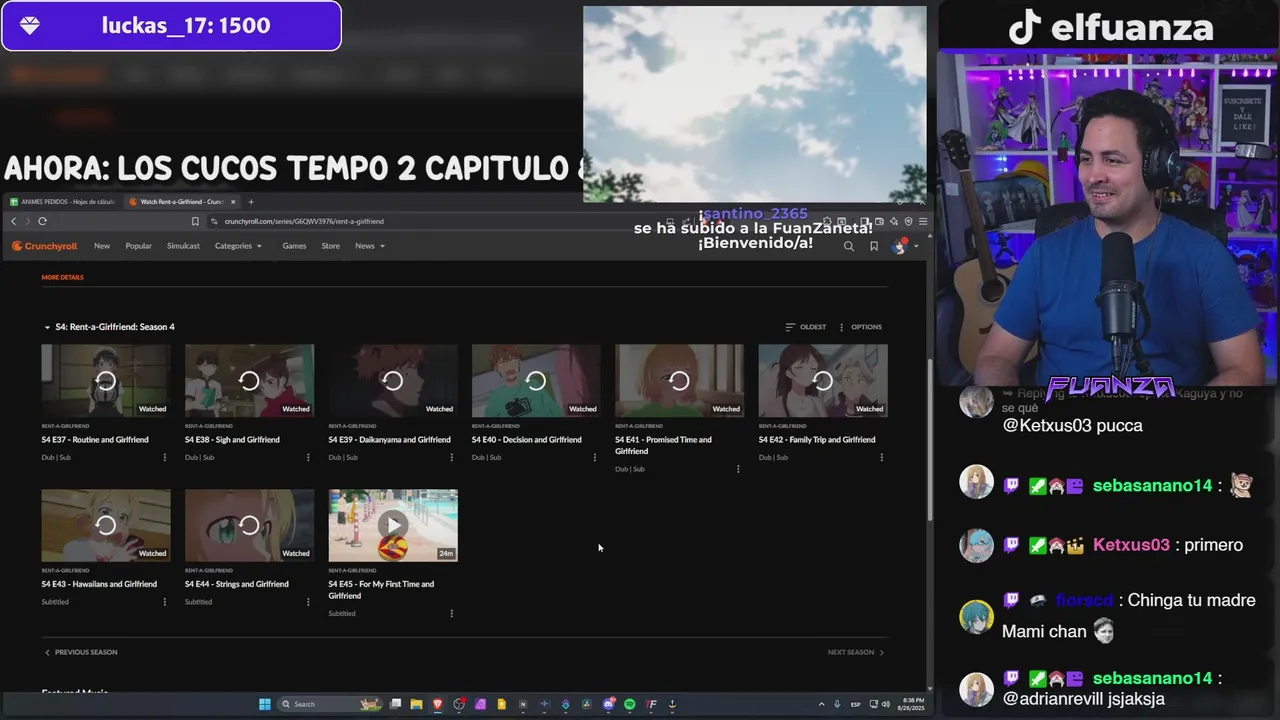Open S4 E43 - Hawaiians and Girlfriend title
1280x720 pixels.
click(x=99, y=584)
